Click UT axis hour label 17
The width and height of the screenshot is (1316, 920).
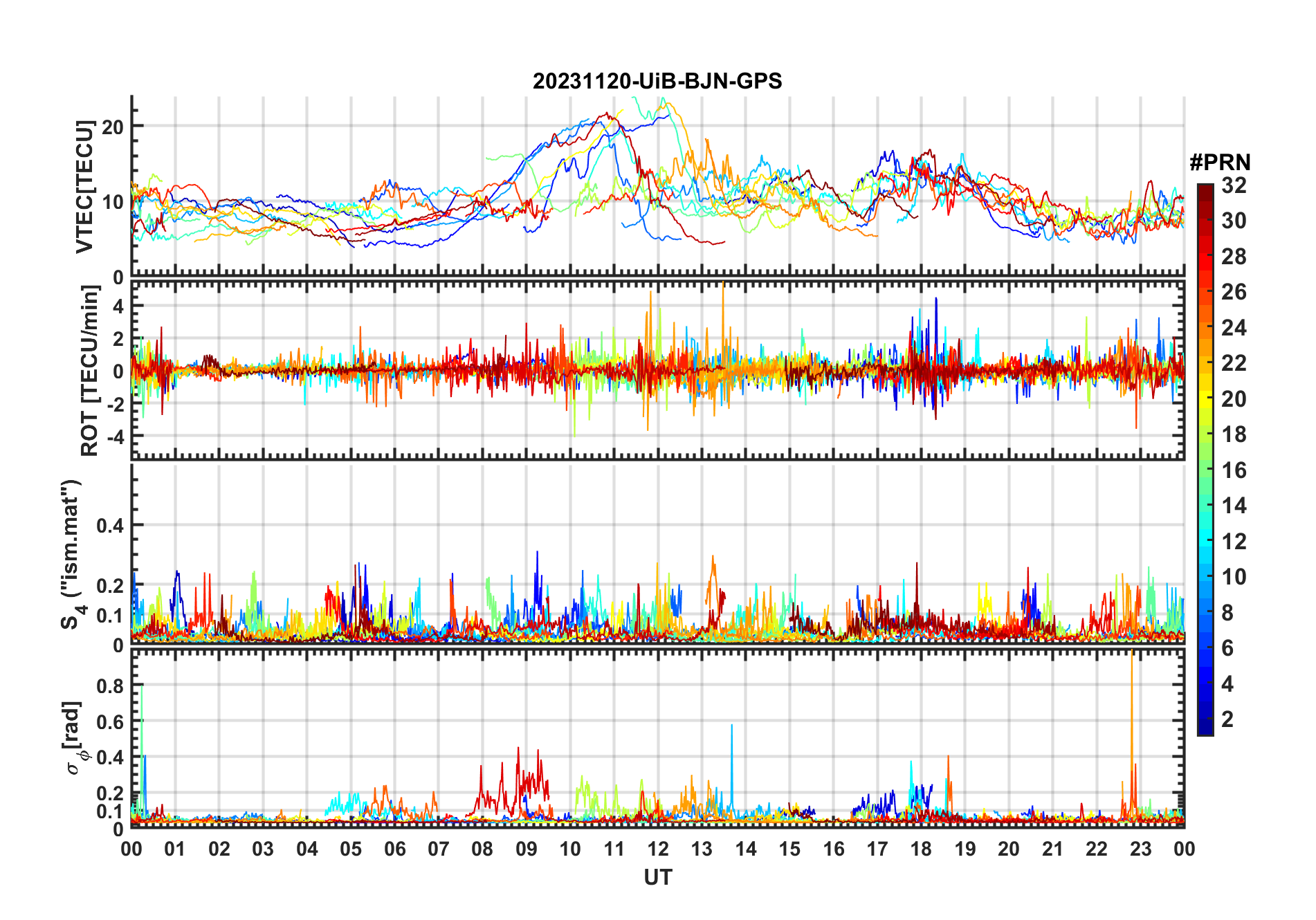coord(877,849)
